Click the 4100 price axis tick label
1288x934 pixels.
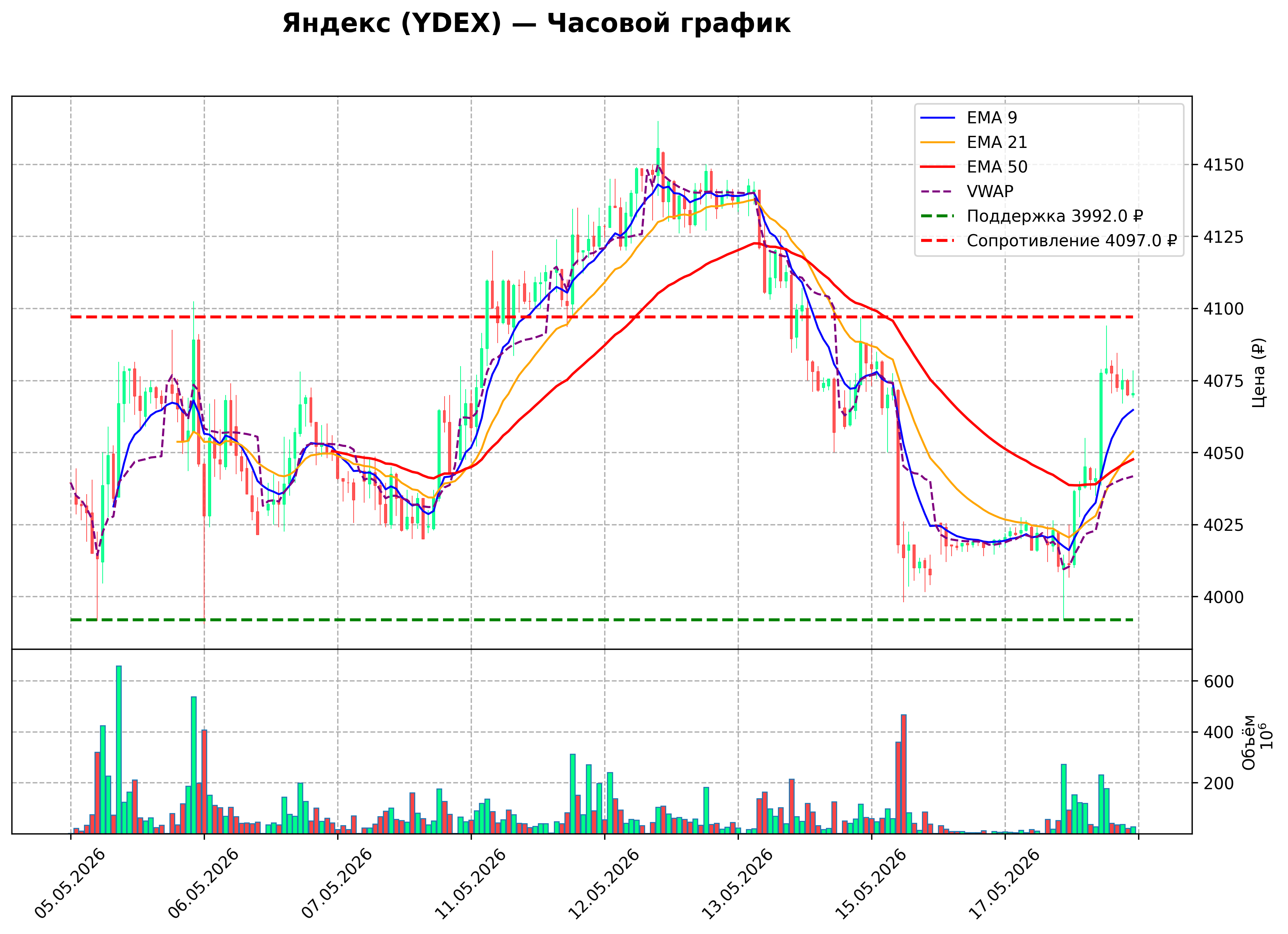pyautogui.click(x=1223, y=309)
